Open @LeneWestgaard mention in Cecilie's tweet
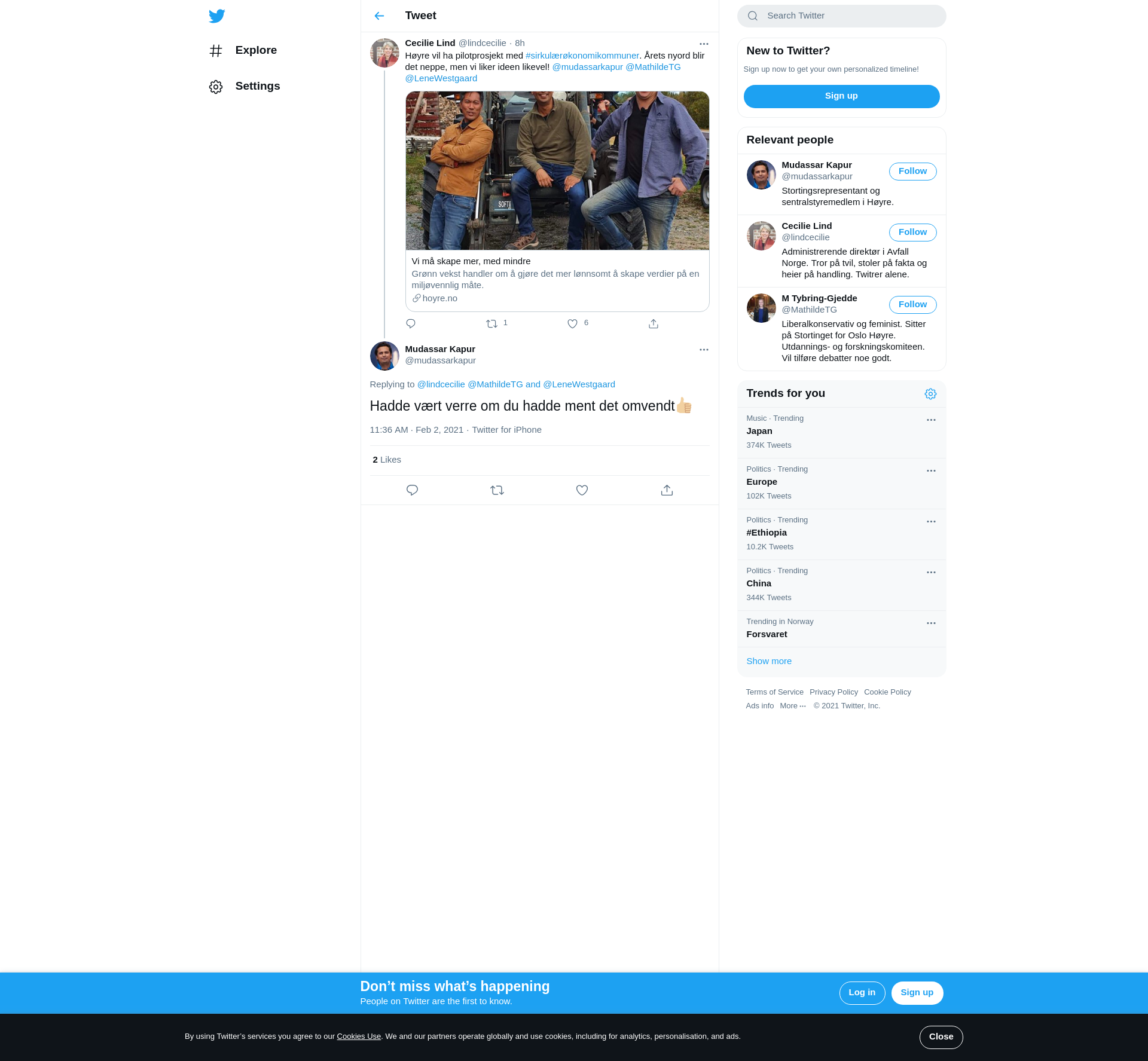This screenshot has height=1061, width=1148. click(441, 78)
